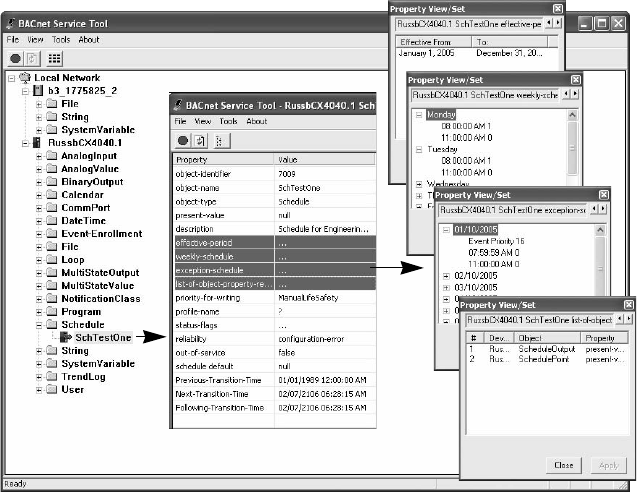Expand 02/10/2005 in the exception-schedule window
This screenshot has width=637, height=492.
446,276
